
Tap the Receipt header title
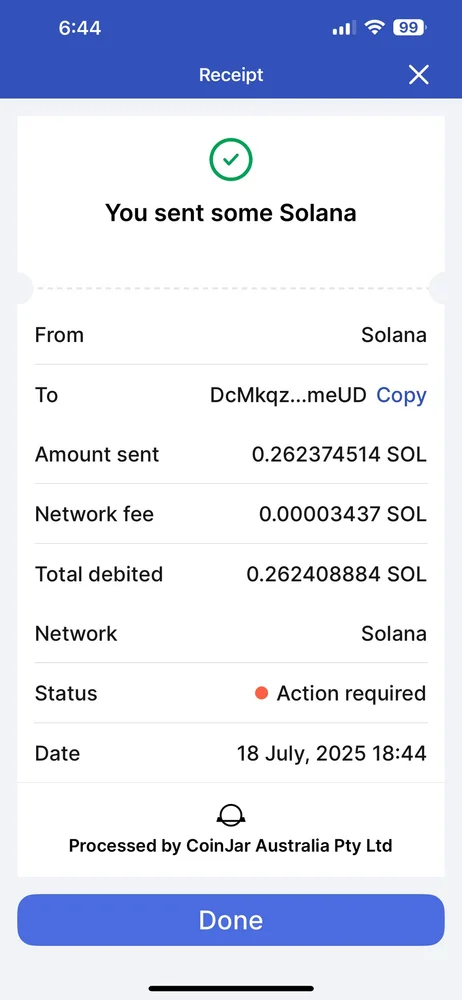click(231, 75)
